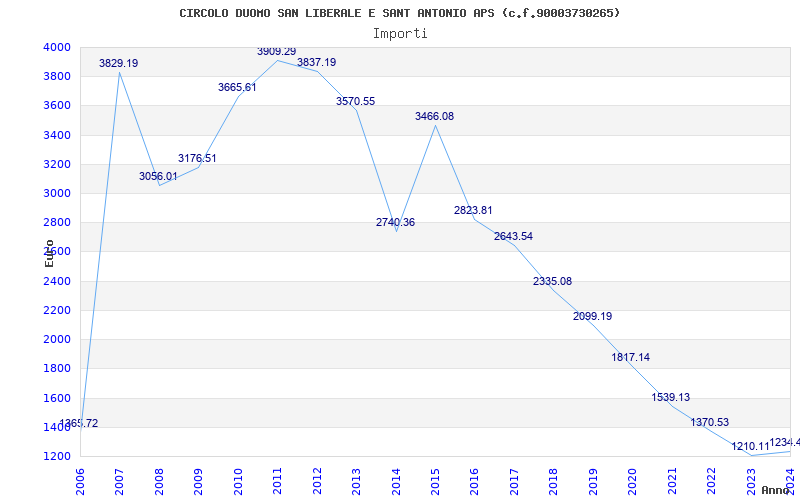Click the 3000 y-axis tick
Image resolution: width=800 pixels, height=500 pixels.
[x=58, y=193]
